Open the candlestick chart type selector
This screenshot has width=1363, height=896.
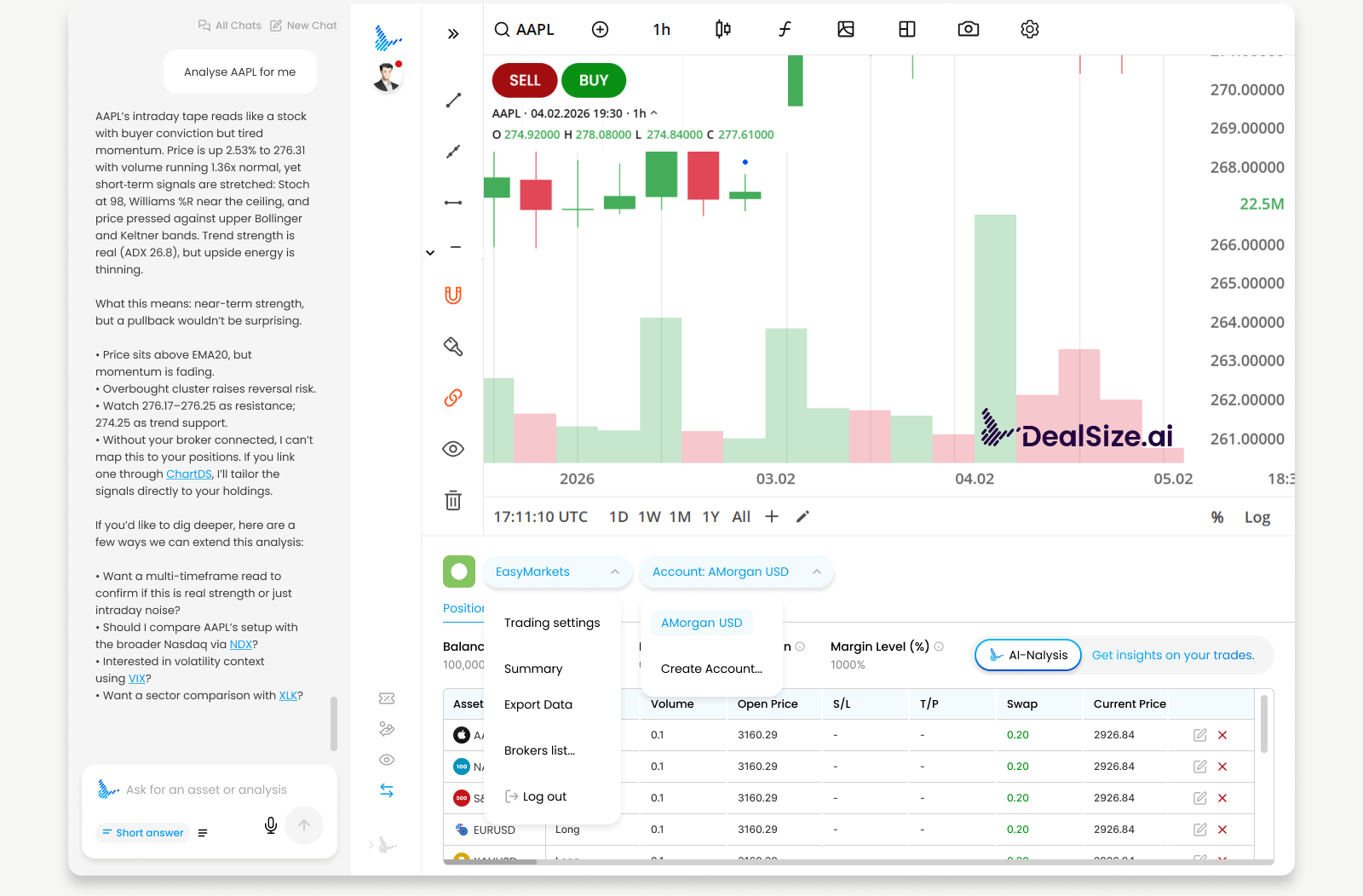pos(723,30)
